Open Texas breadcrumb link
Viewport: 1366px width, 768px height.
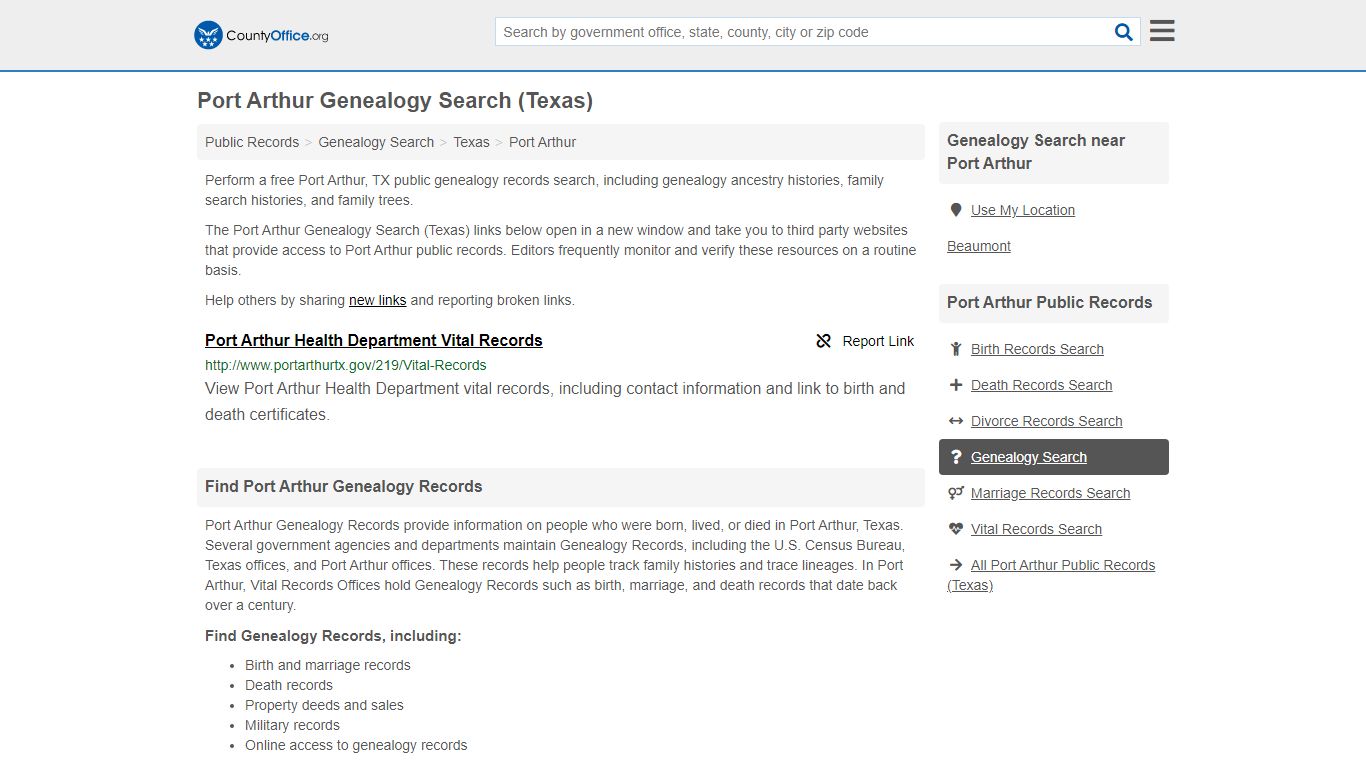pos(471,142)
